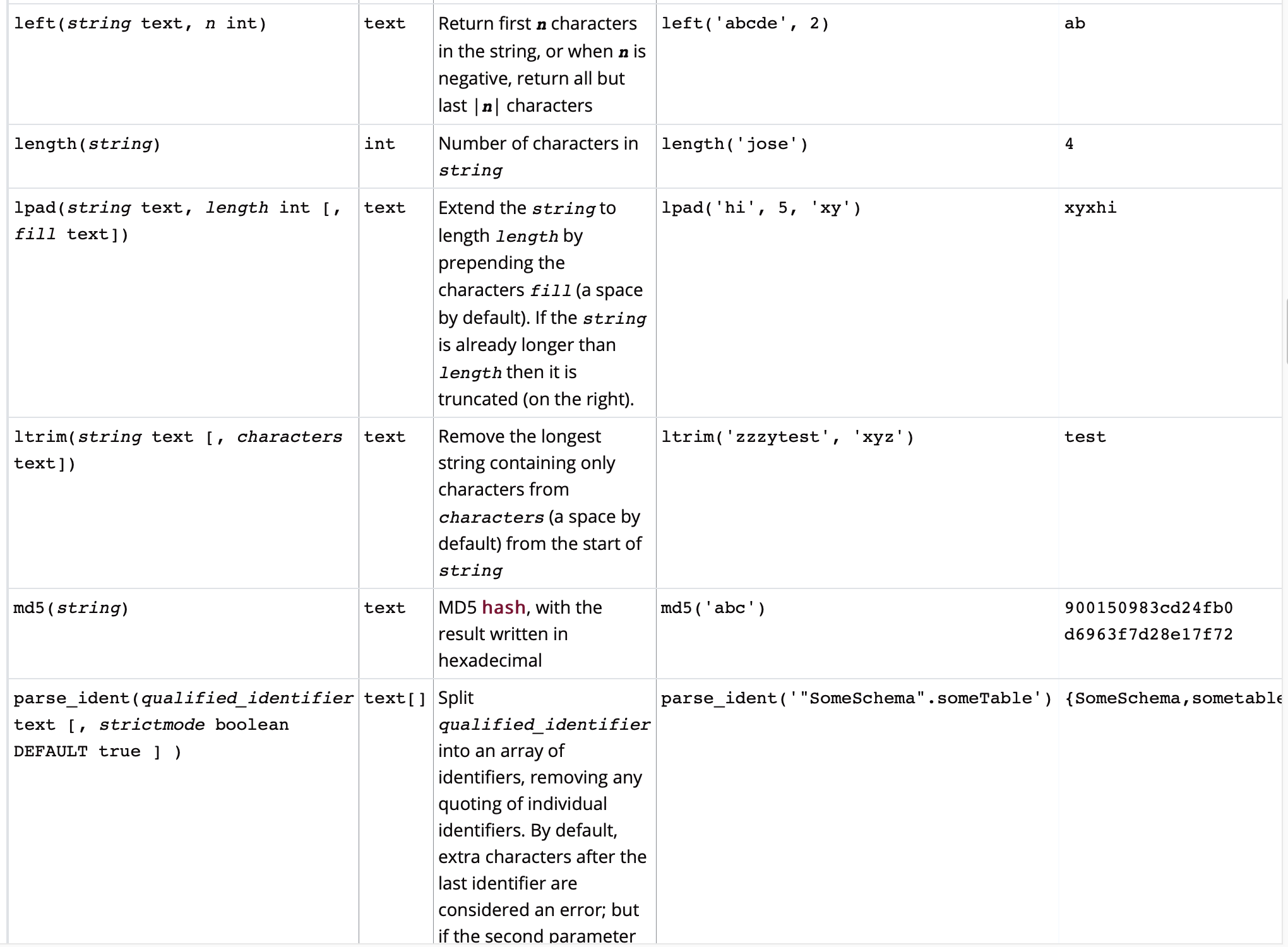
Task: Click the ltrim('zzzytest', 'xyz') example
Action: tap(787, 437)
